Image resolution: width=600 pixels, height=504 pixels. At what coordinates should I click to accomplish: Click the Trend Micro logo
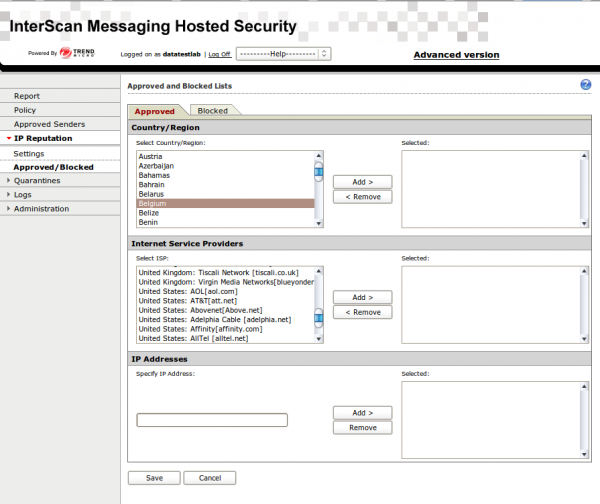(77, 53)
